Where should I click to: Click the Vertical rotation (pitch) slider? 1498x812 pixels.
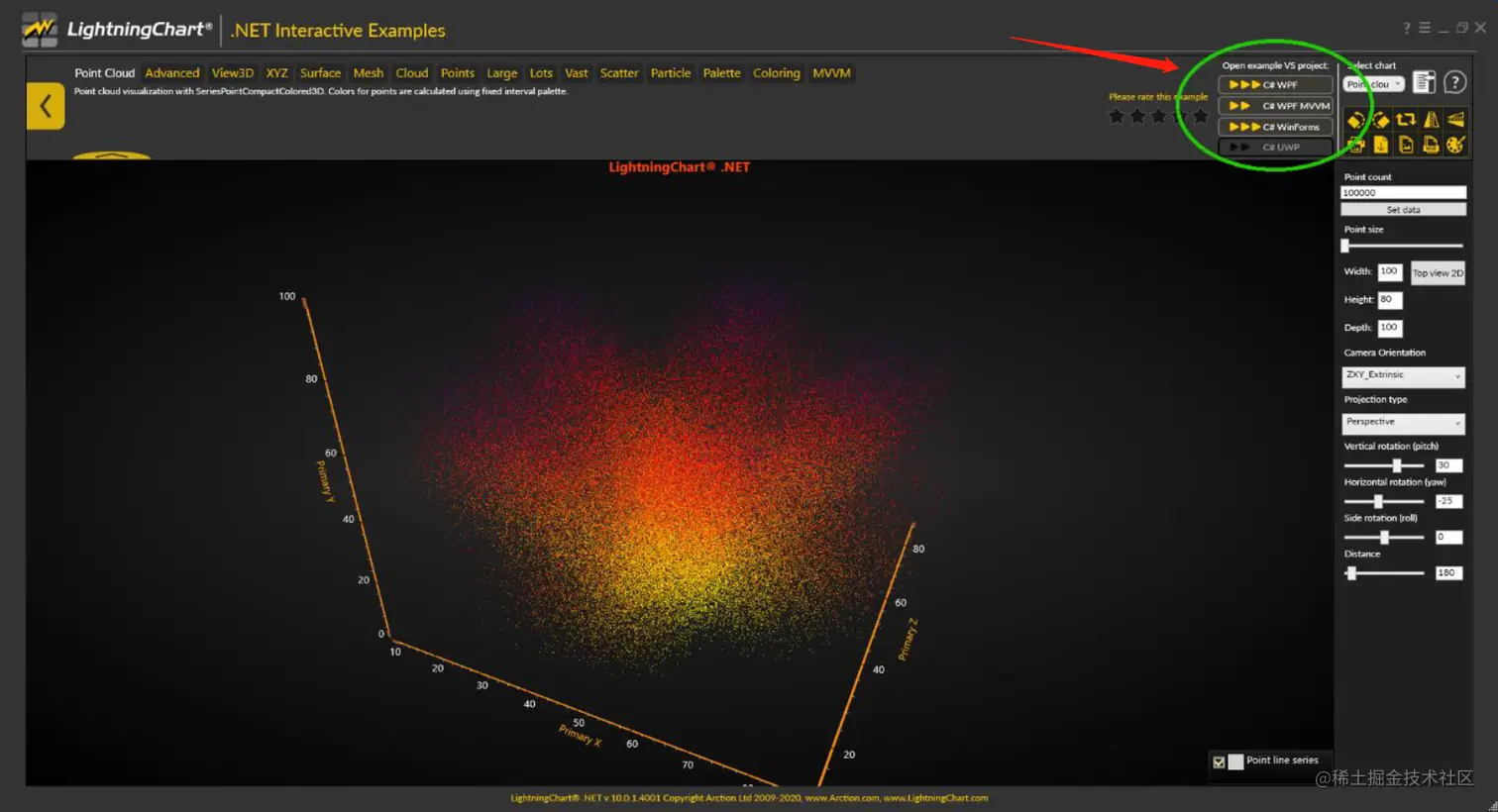coord(1384,465)
